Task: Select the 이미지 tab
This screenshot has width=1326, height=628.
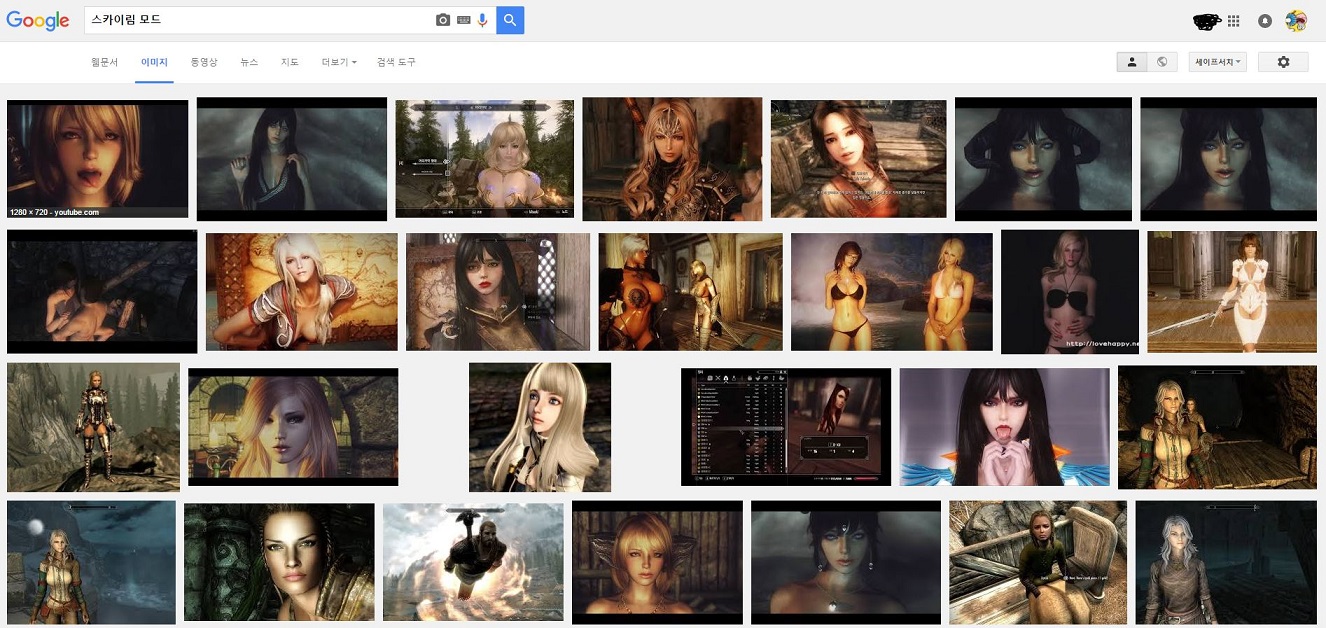Action: 155,62
